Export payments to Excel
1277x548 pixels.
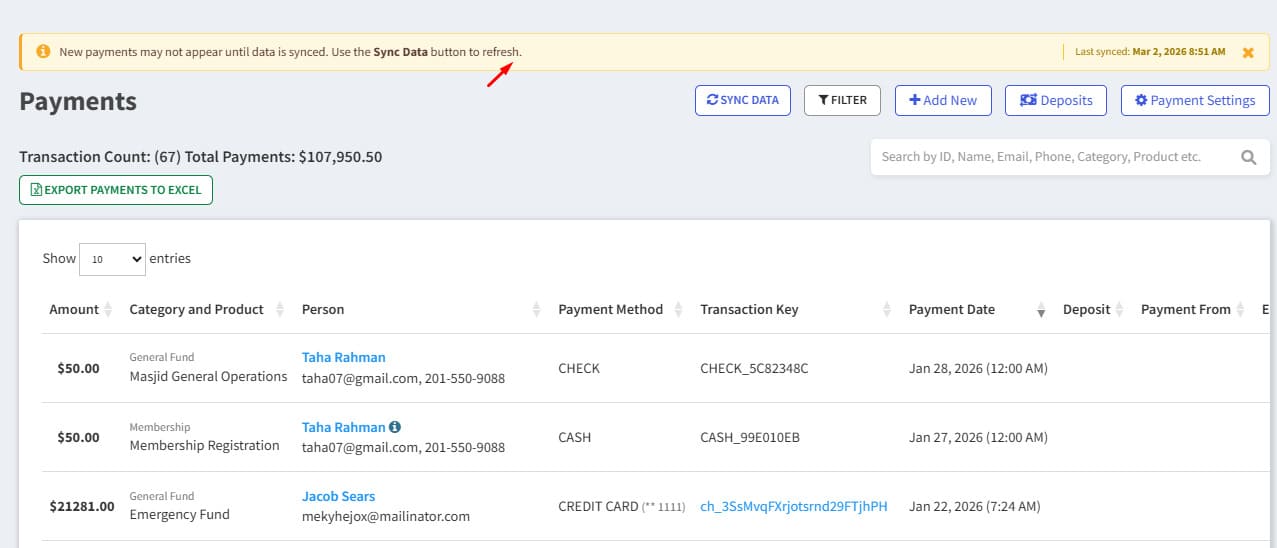[116, 190]
